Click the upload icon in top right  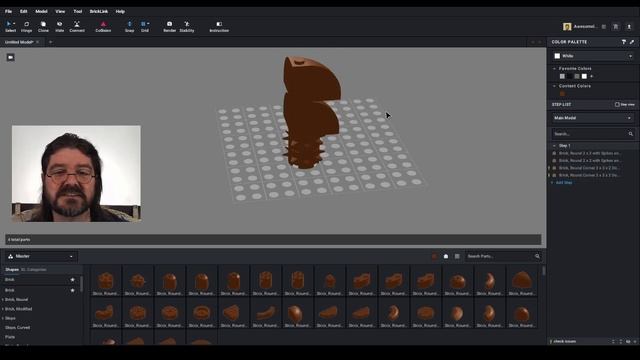pos(629,27)
